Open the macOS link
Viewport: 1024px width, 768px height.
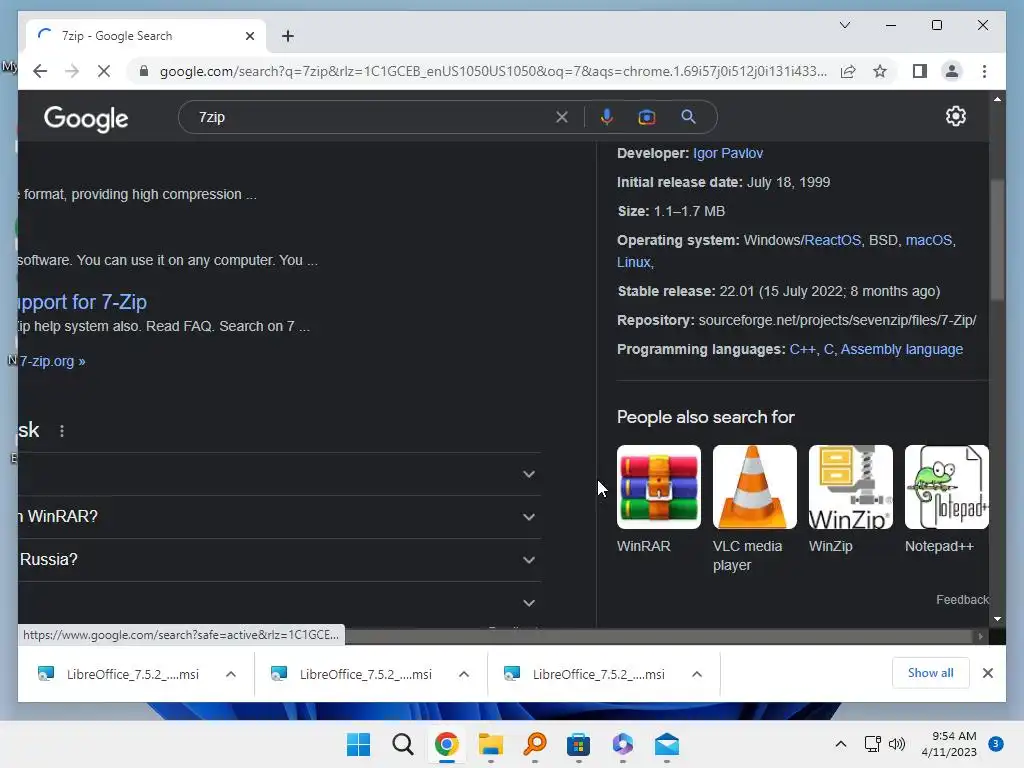pyautogui.click(x=928, y=240)
